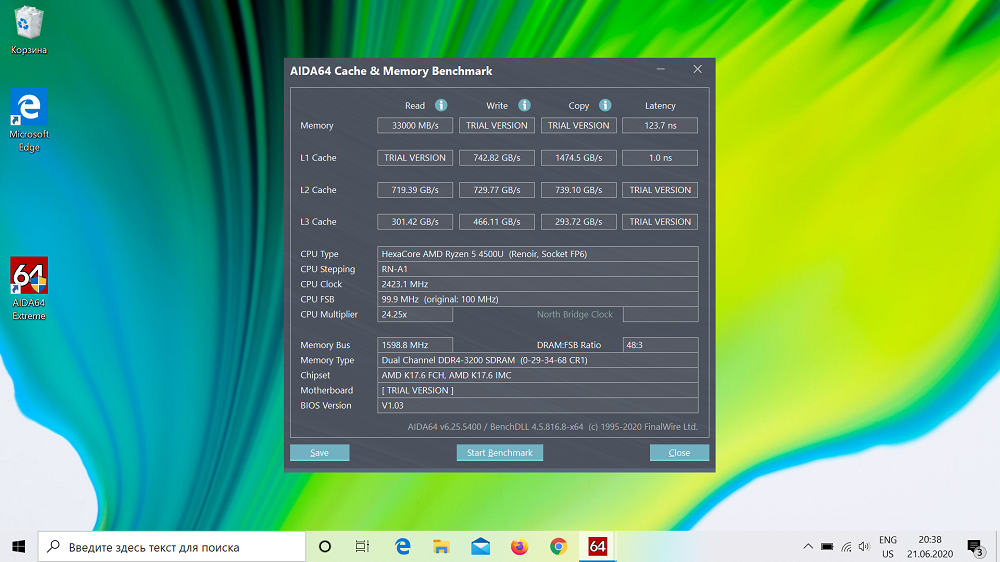1000x562 pixels.
Task: Click the CPU Stepping value RN-A1
Action: click(x=538, y=269)
